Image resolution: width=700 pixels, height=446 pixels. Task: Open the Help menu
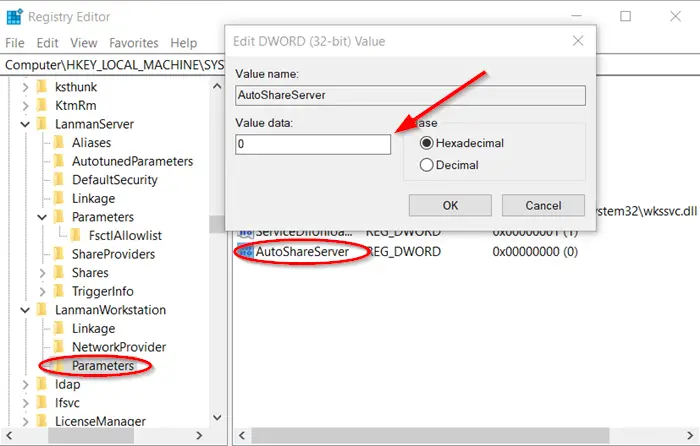tap(183, 43)
